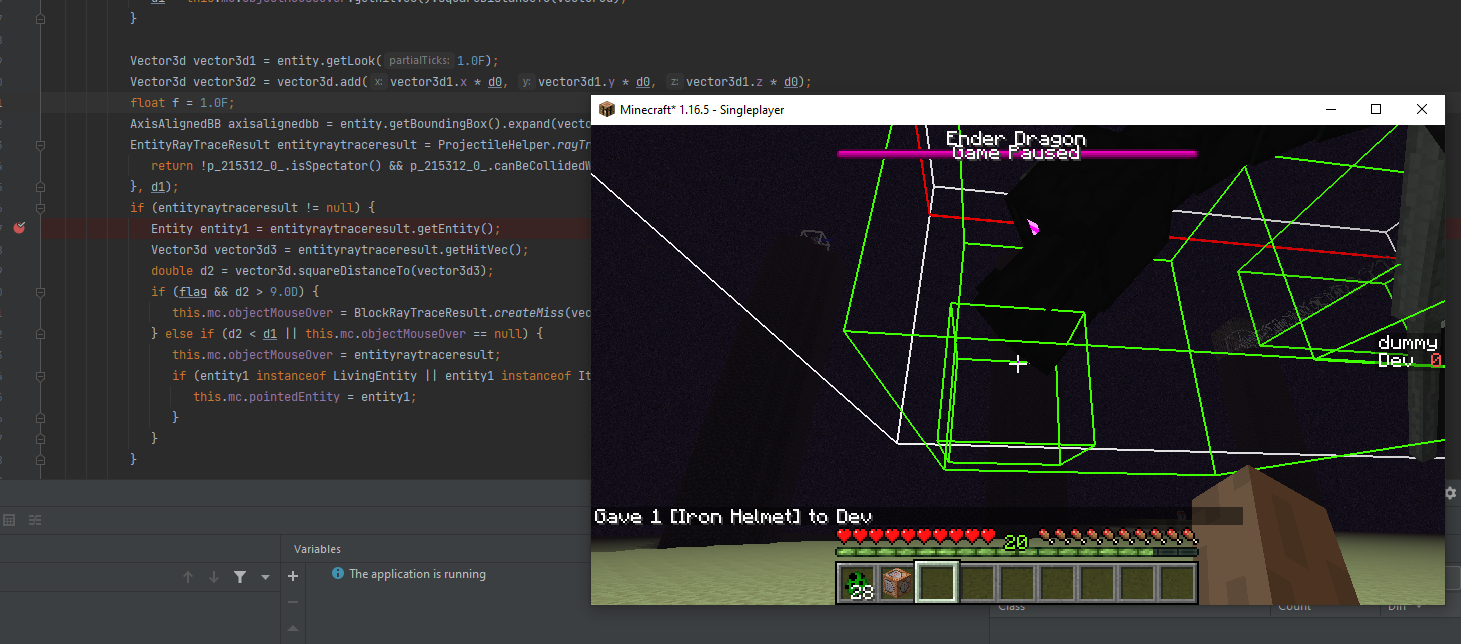Viewport: 1461px width, 644px height.
Task: Click the Ender Dragon boss health bar
Action: [x=1017, y=153]
